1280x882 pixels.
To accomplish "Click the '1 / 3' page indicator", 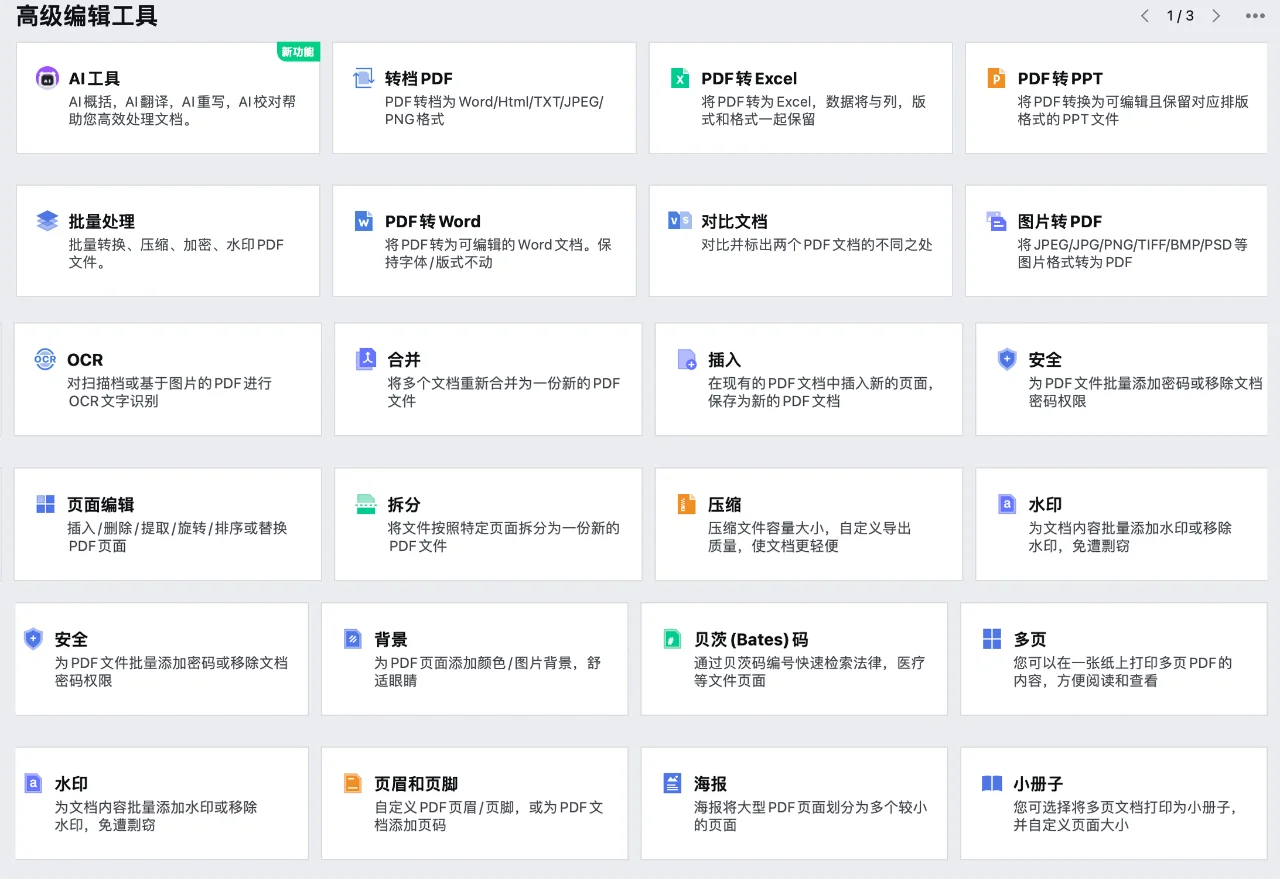I will point(1180,16).
